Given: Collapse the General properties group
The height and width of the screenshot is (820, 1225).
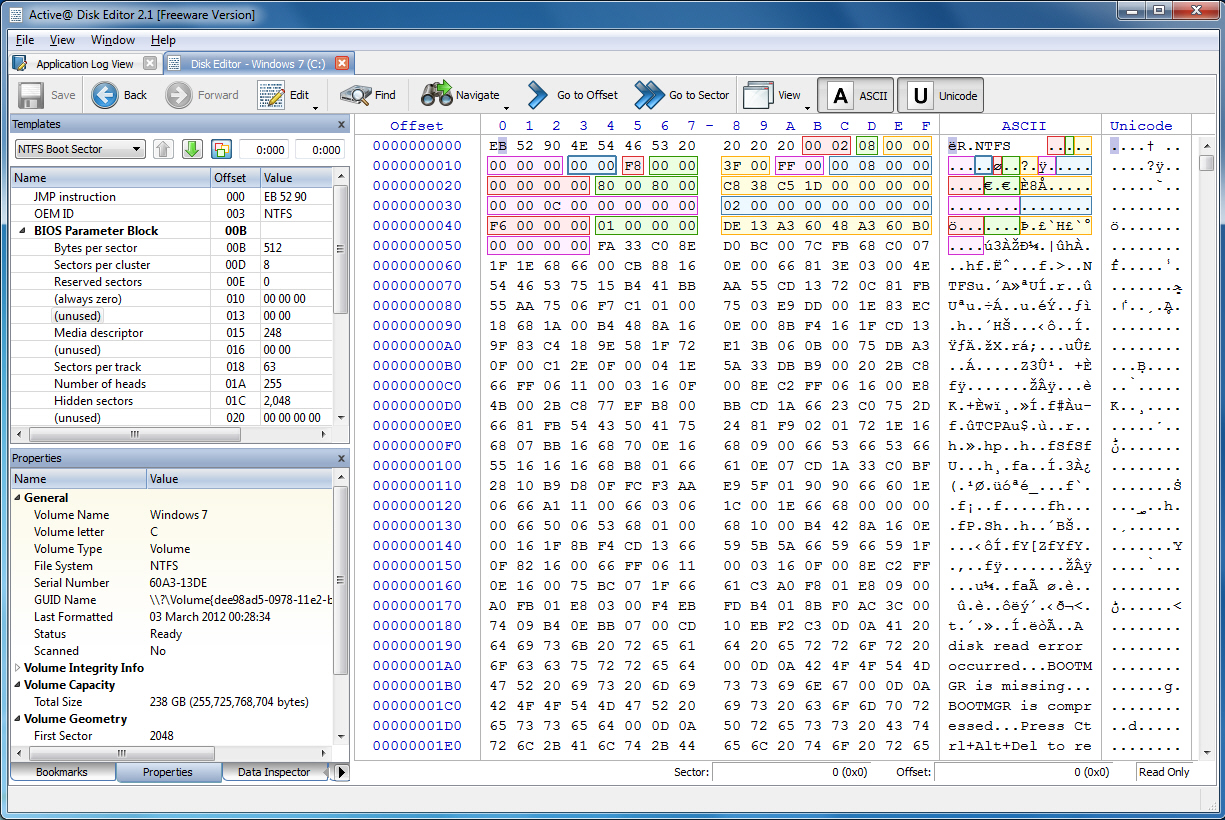Looking at the screenshot, I should (18, 498).
